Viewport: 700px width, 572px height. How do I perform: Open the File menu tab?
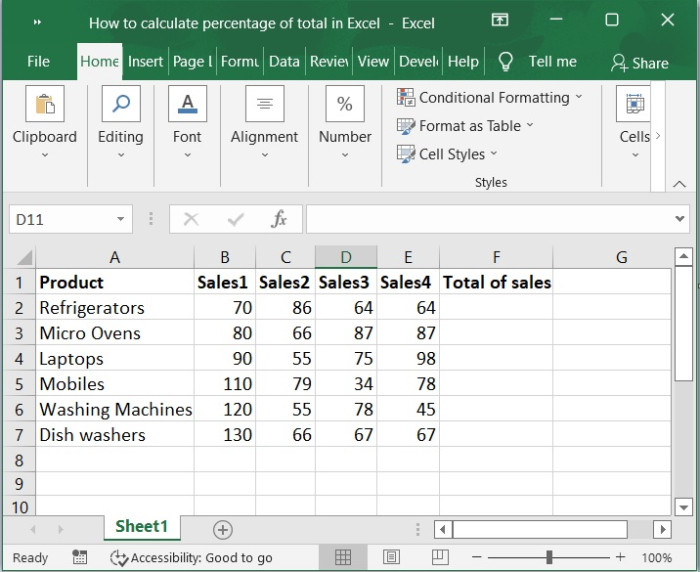[38, 62]
